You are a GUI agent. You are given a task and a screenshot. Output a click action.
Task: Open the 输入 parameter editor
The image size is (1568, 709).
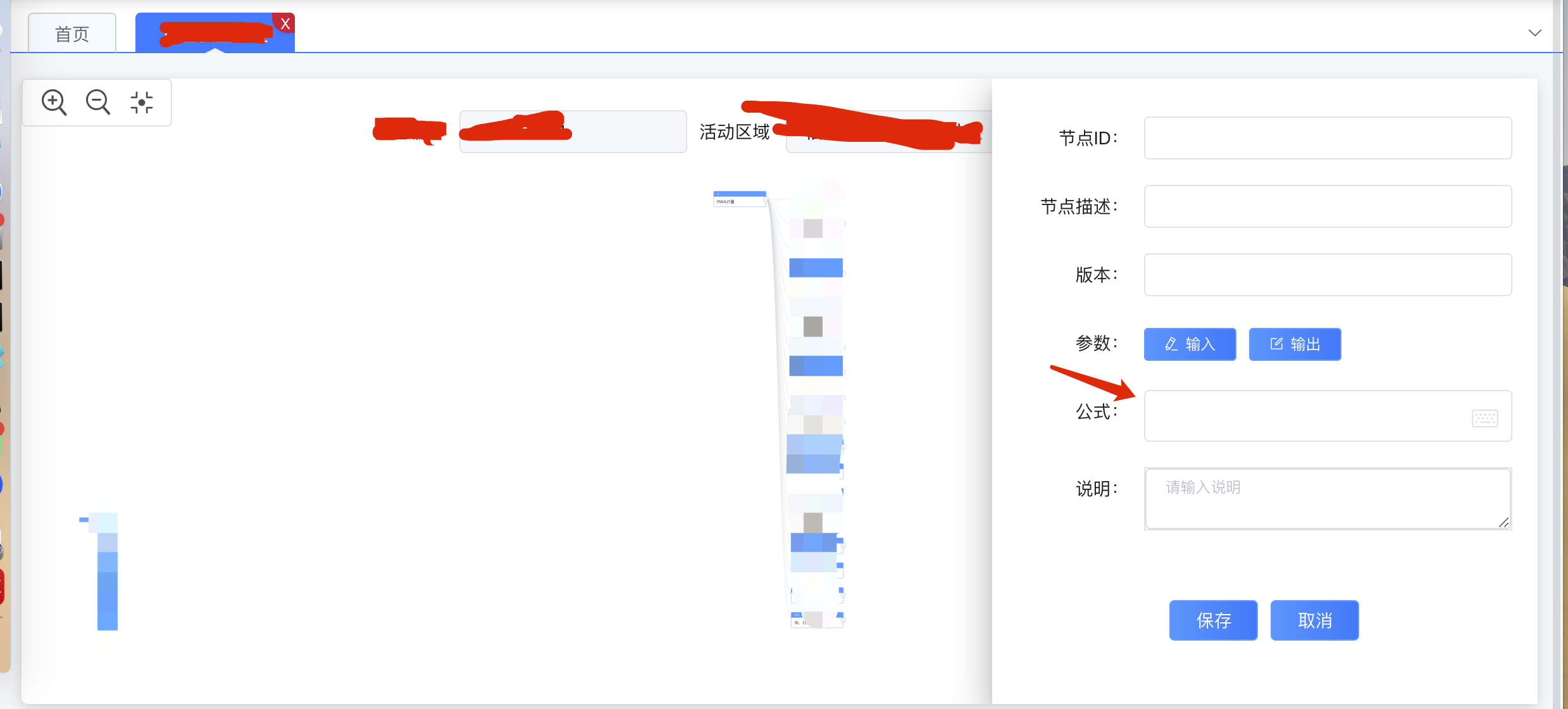point(1190,344)
